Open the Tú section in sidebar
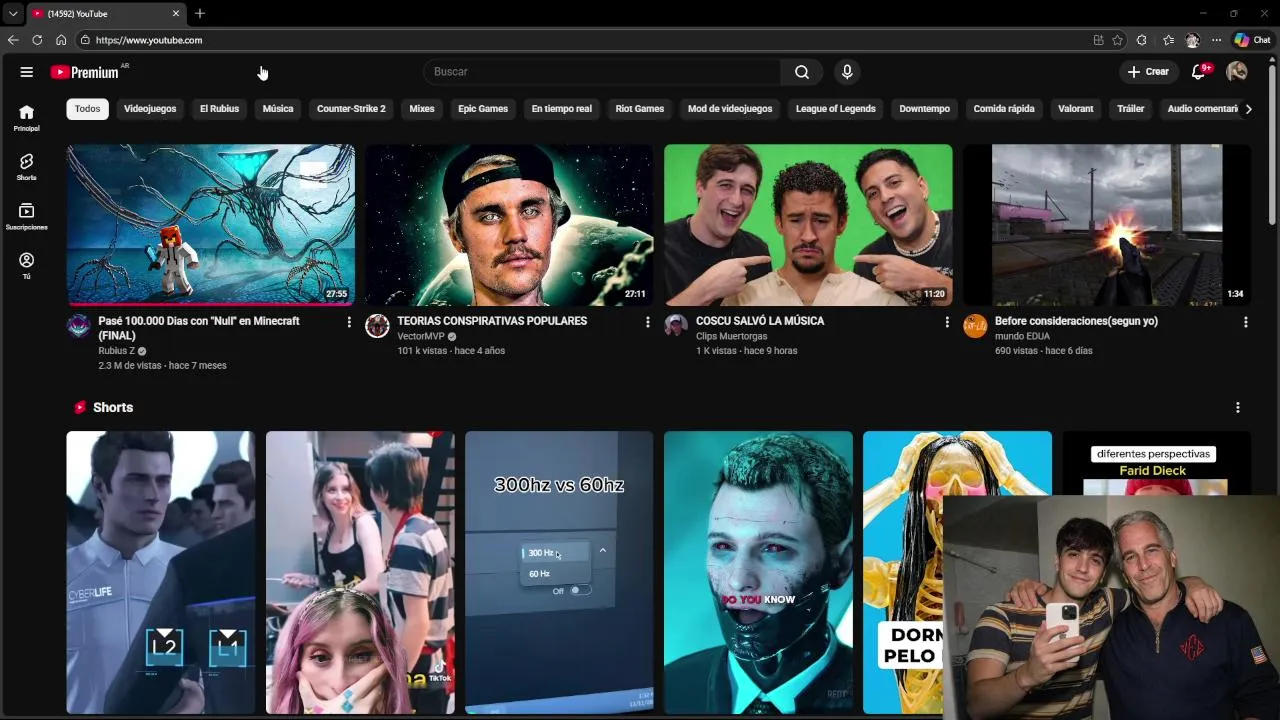 point(27,265)
